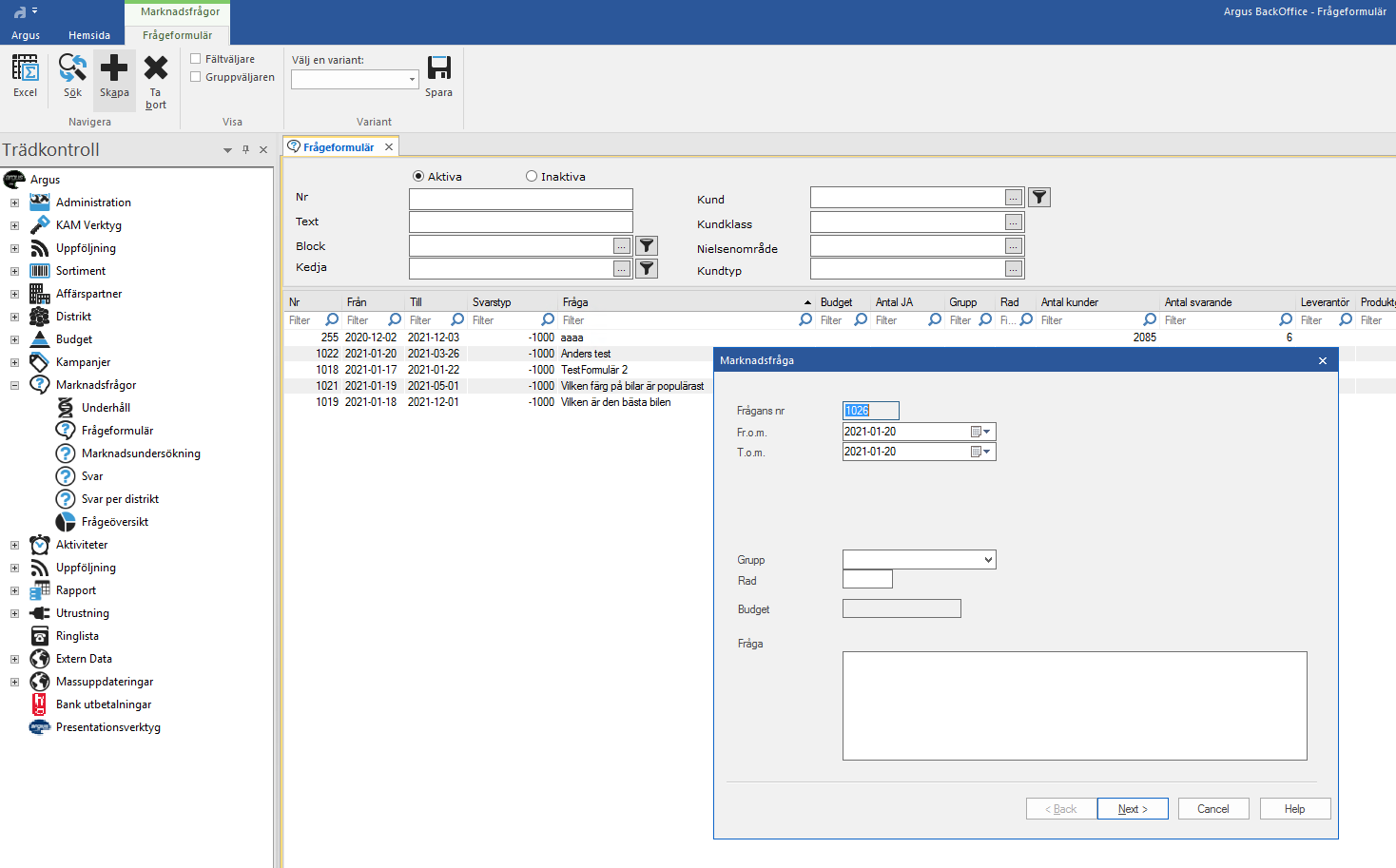This screenshot has height=868, width=1396.
Task: Select the Aktiva radio button
Action: pyautogui.click(x=418, y=177)
